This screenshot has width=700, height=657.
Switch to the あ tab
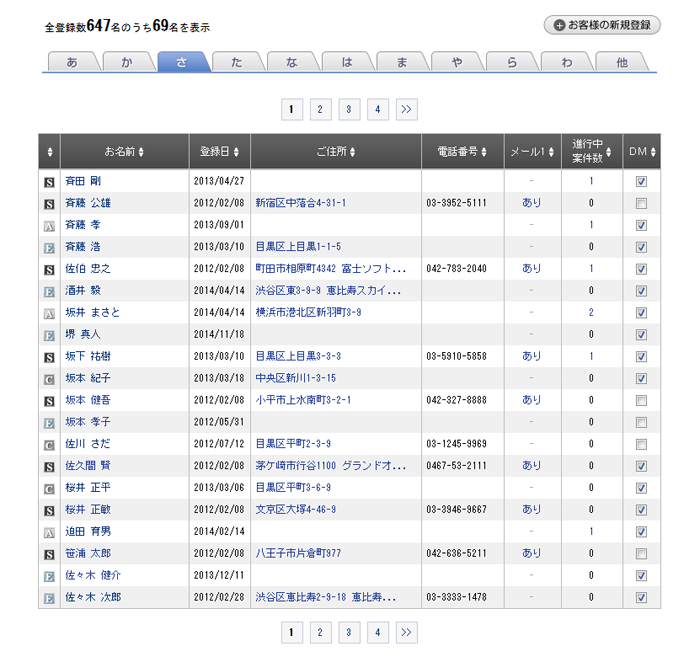point(72,62)
